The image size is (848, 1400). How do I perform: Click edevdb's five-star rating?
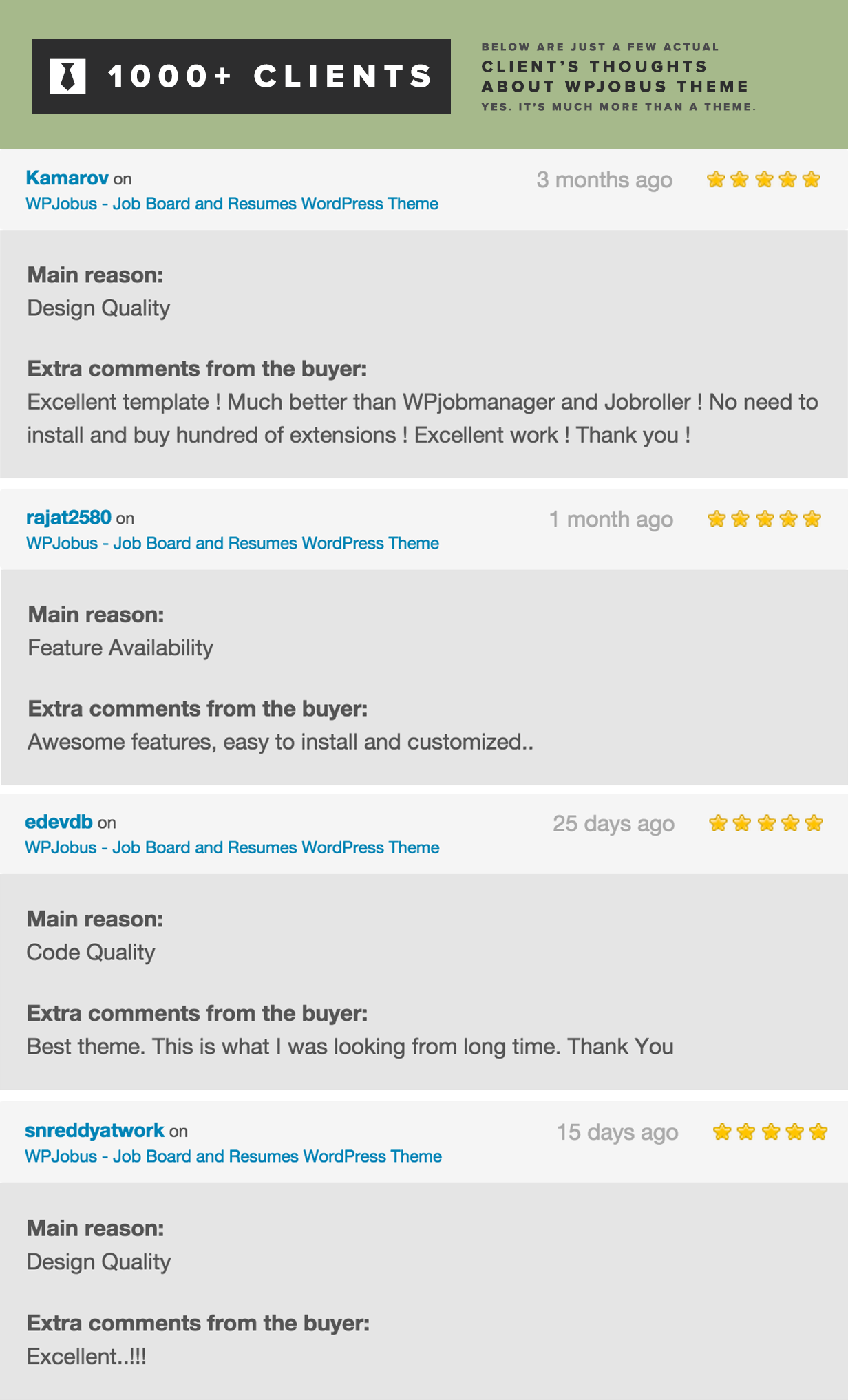point(765,823)
